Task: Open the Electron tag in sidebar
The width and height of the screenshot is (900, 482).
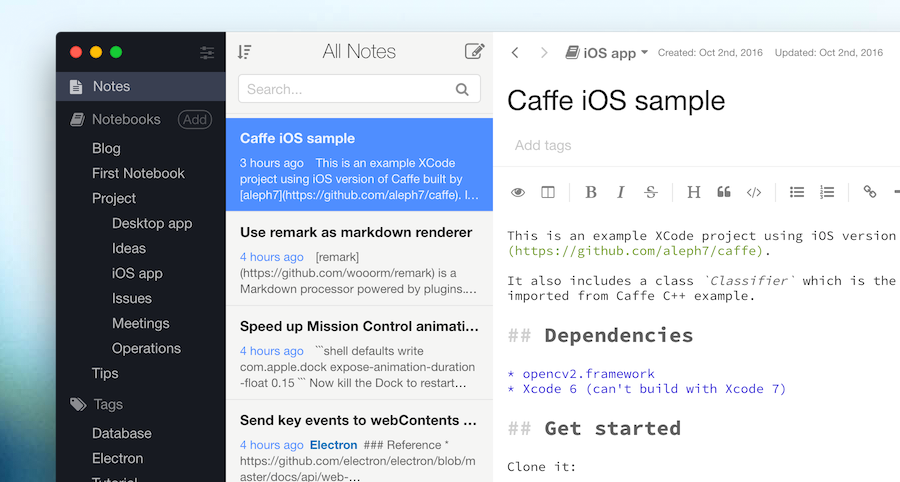Action: coord(118,458)
